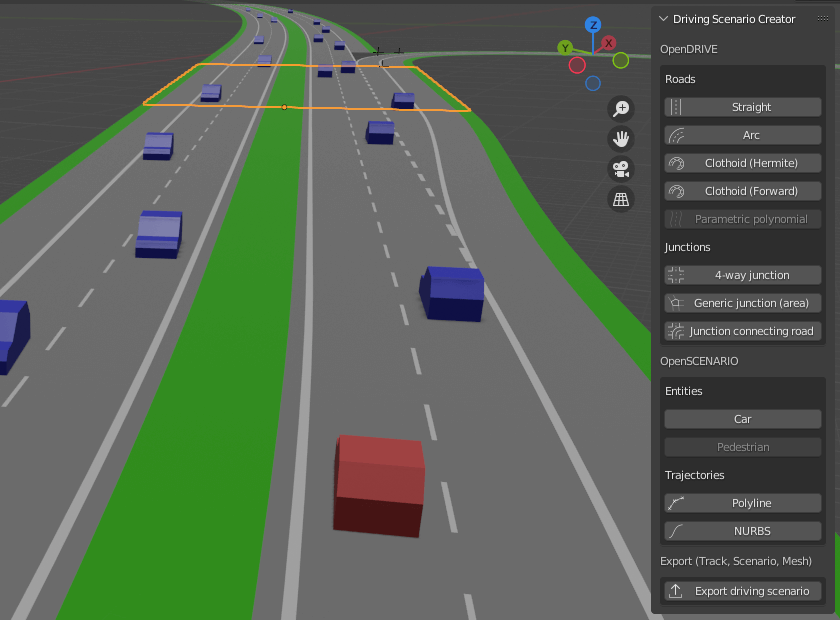The image size is (840, 620).
Task: Select the NURBS trajectory icon
Action: click(x=676, y=531)
